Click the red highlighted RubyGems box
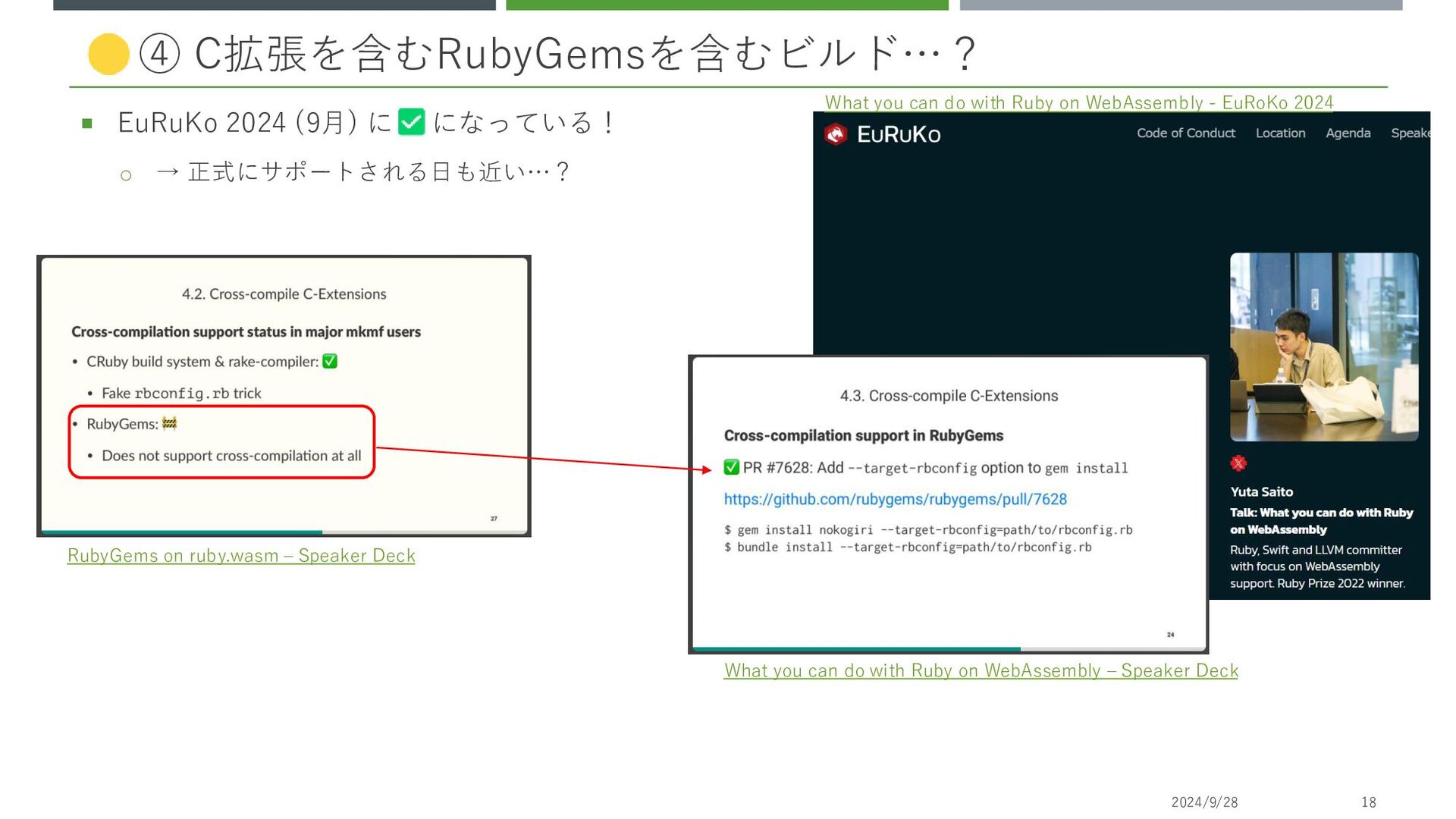The width and height of the screenshot is (1456, 819). (221, 442)
